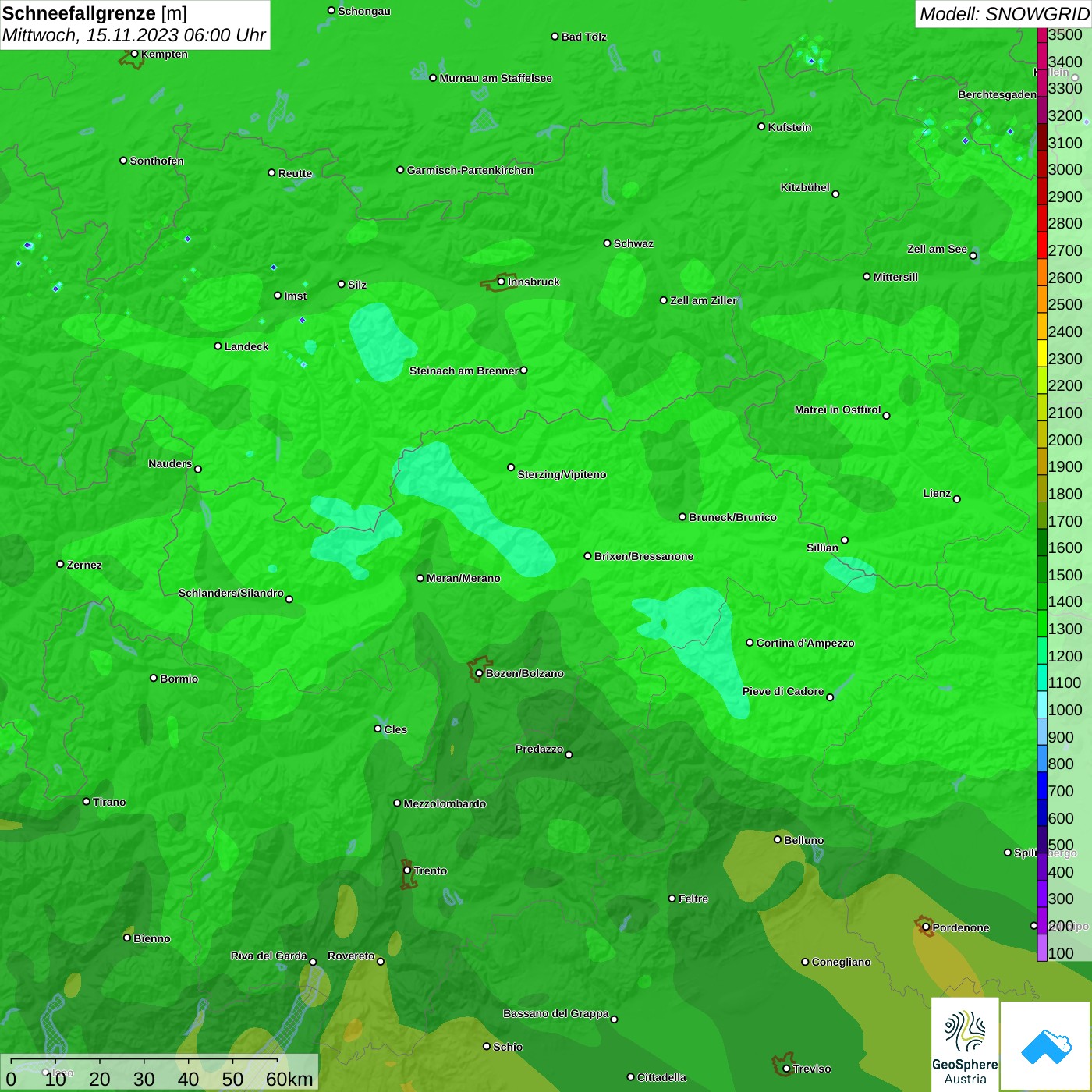Screen dimensions: 1092x1092
Task: Click the Bassano del Grappa label
Action: coord(556,1013)
